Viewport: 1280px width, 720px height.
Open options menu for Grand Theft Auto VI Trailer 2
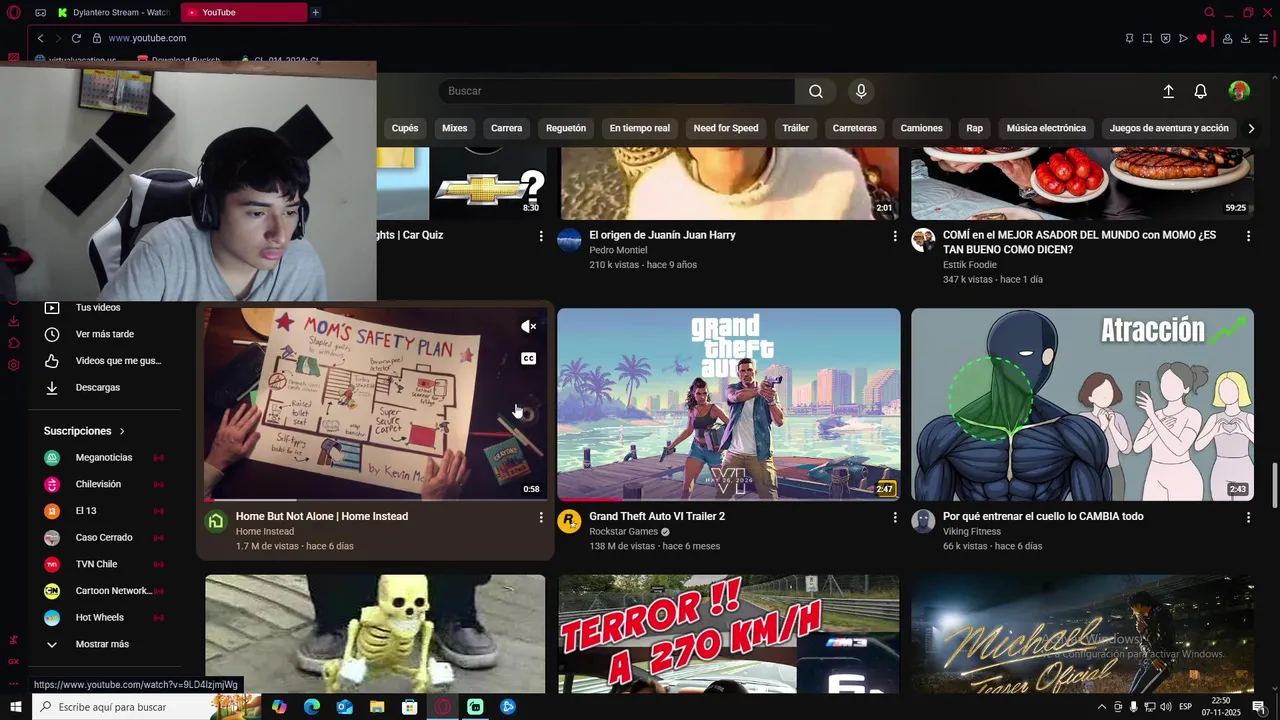pos(895,517)
